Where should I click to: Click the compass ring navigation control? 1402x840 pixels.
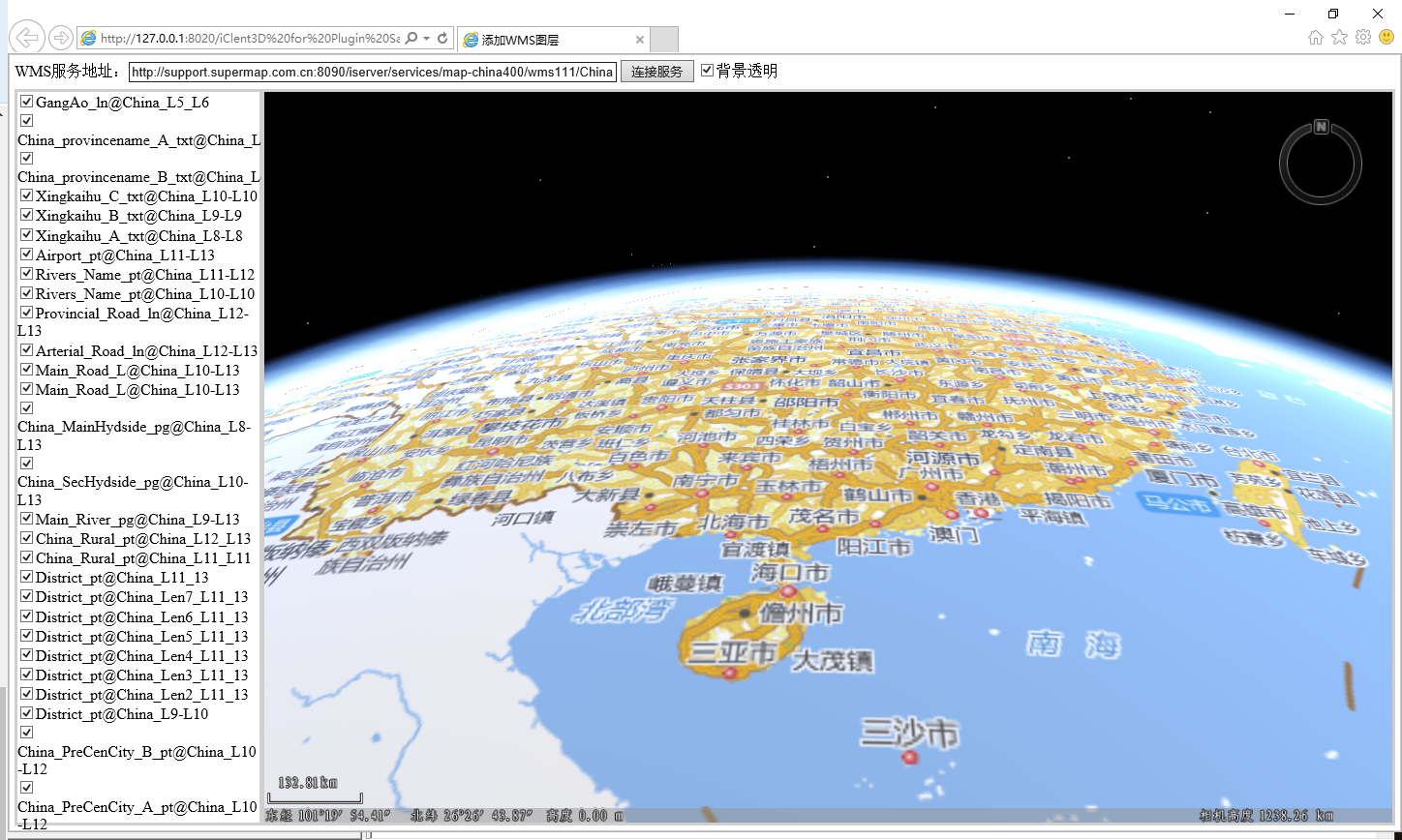point(1321,165)
